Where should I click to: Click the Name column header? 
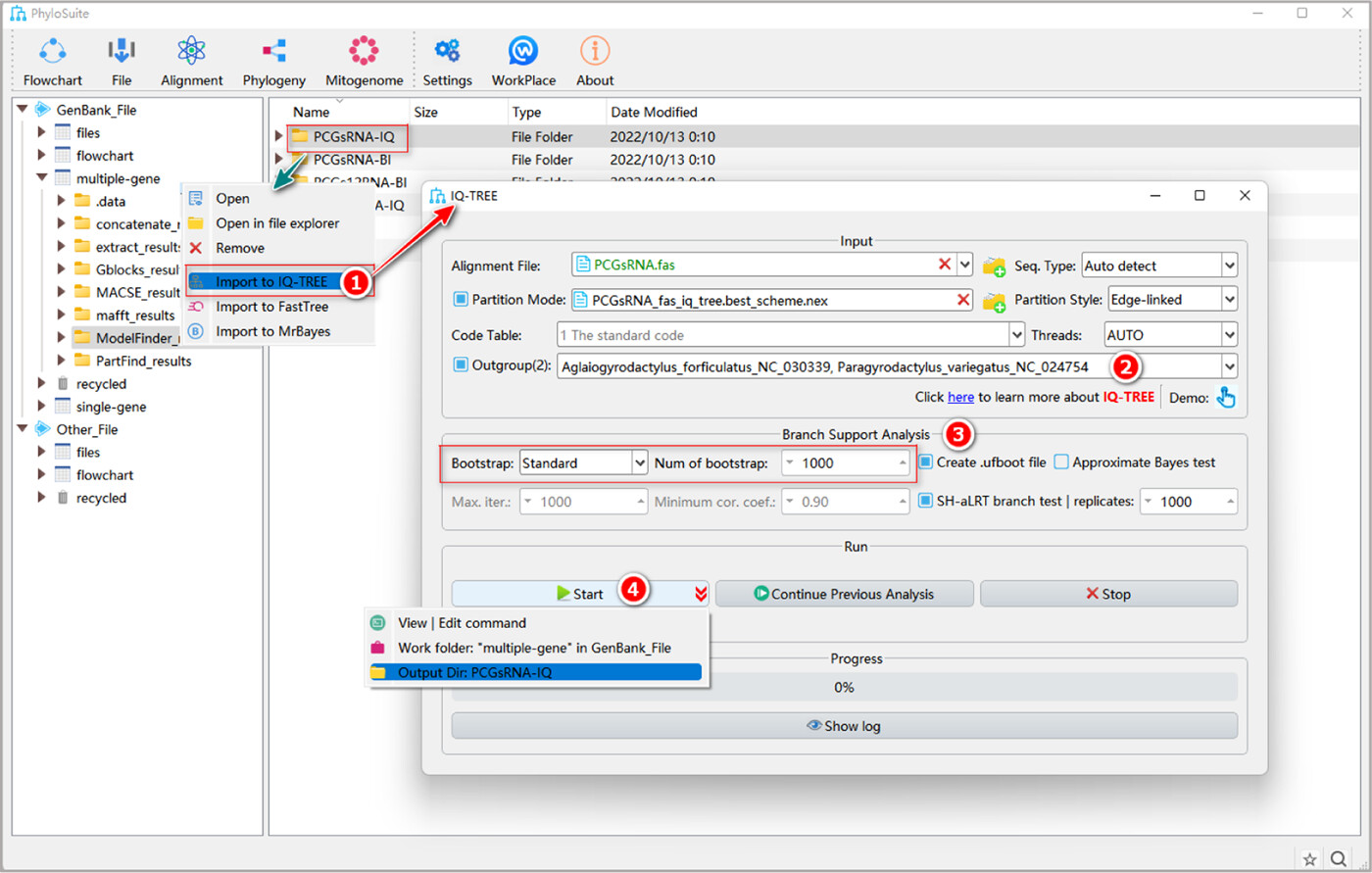point(339,112)
